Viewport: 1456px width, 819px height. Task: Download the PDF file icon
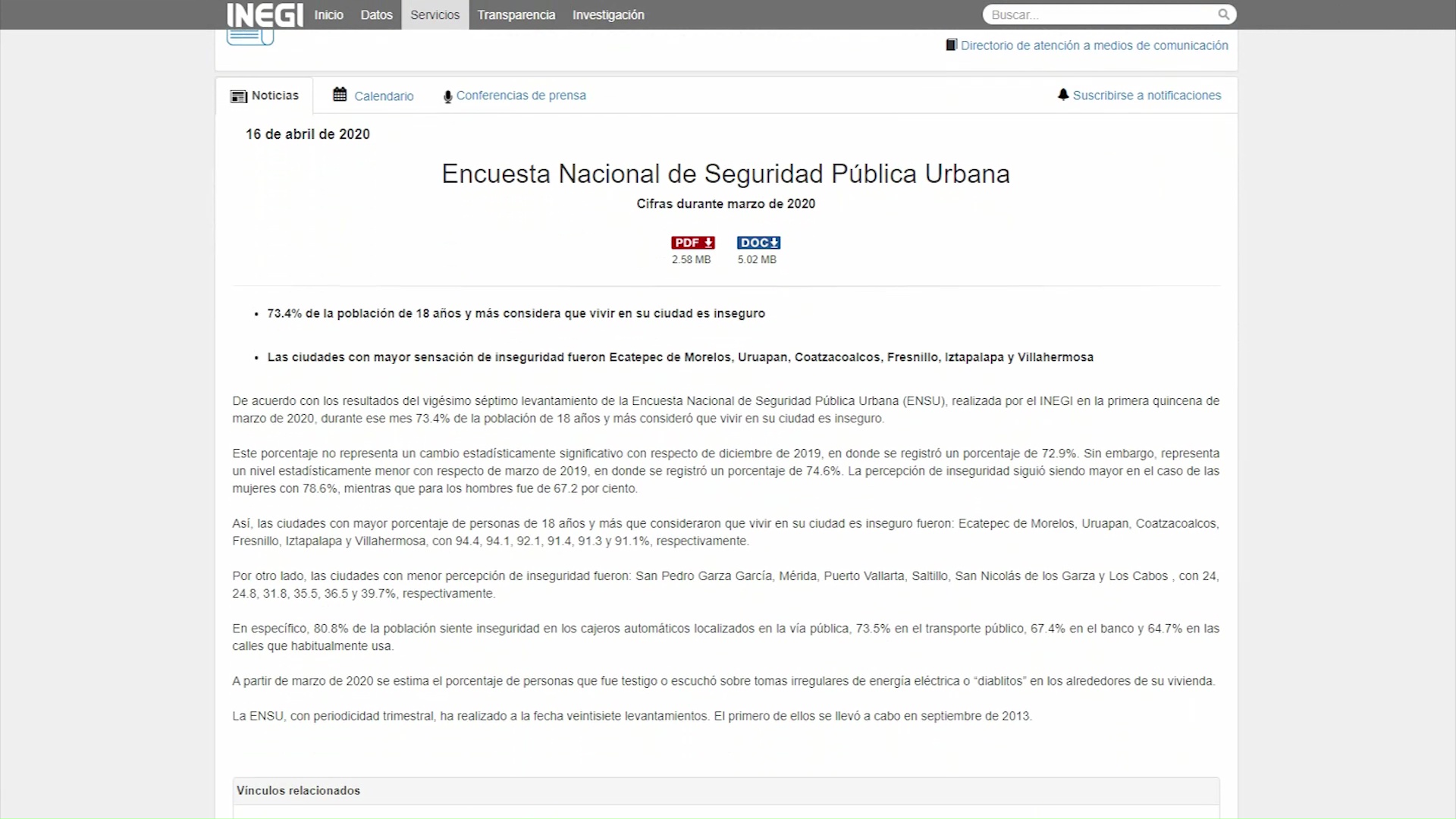[x=692, y=243]
